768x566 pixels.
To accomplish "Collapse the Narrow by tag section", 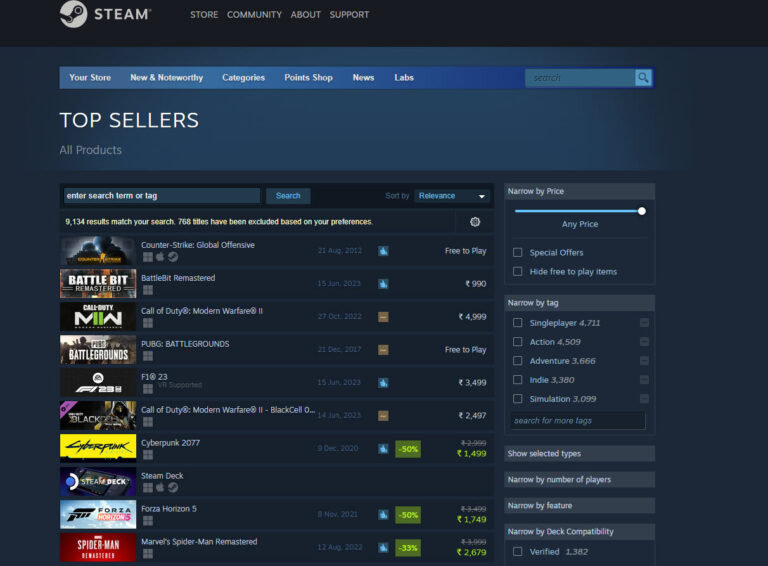I will click(x=579, y=303).
